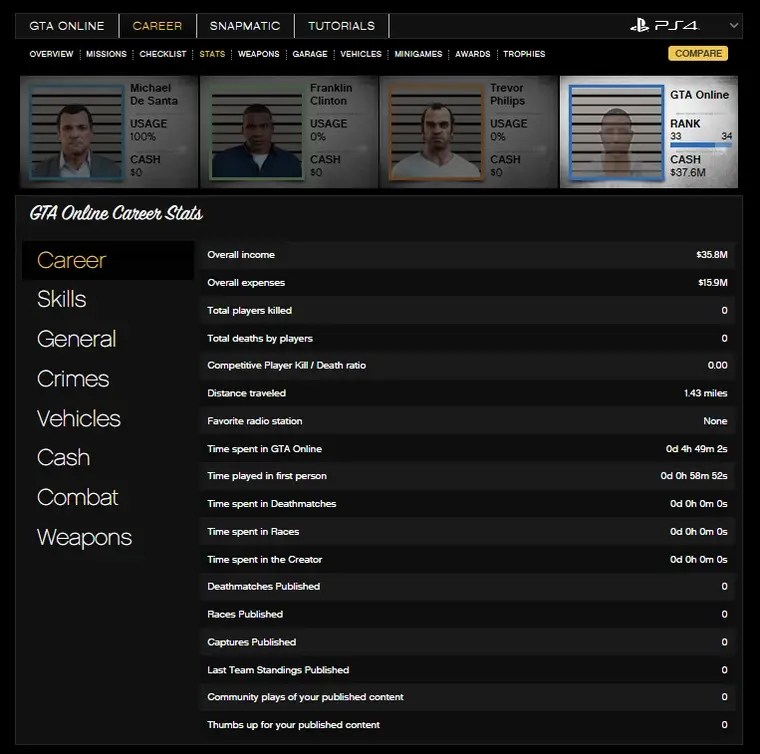Open the Skills stats category
This screenshot has width=760, height=754.
62,299
